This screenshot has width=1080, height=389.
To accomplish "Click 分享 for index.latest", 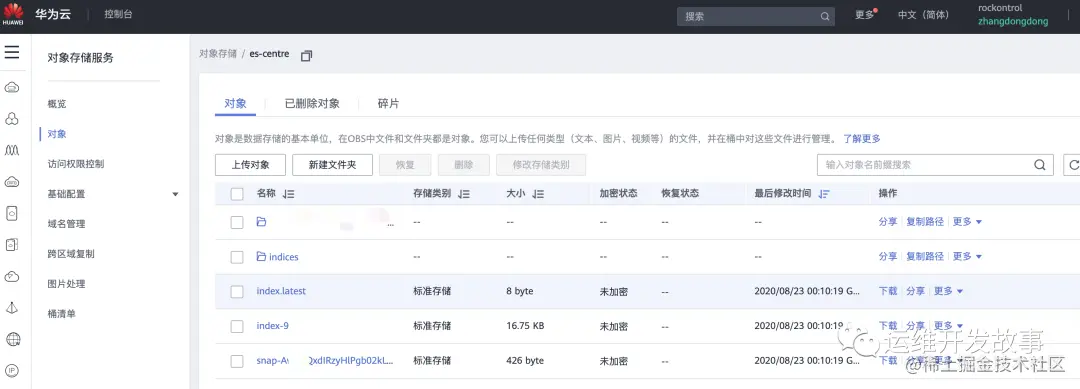I will coord(915,291).
